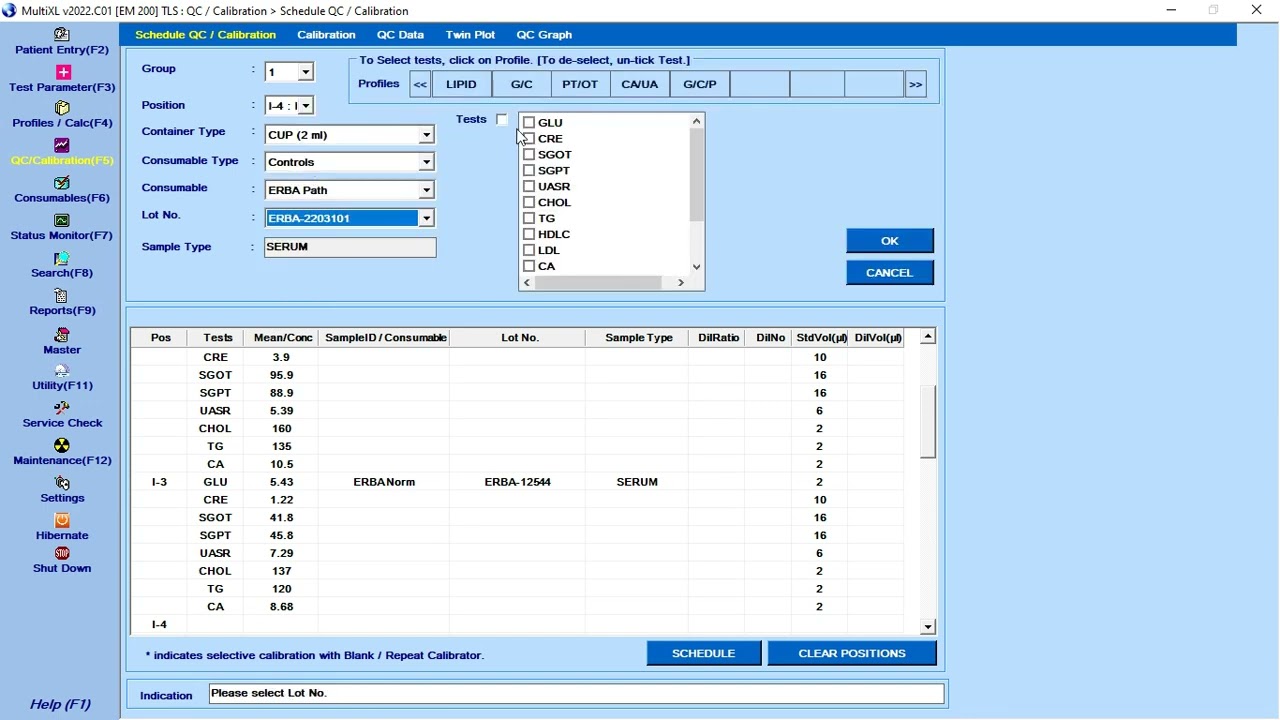The height and width of the screenshot is (720, 1280).
Task: Show previous profiles with << arrow
Action: click(421, 84)
